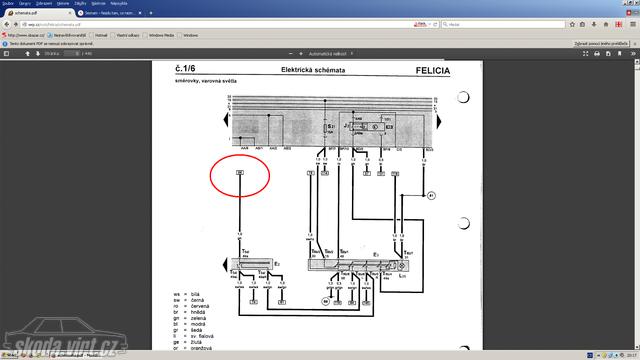Screen dimensions: 640x360
Task: Click vertical scrollbar up arrow
Action: click(x=637, y=62)
